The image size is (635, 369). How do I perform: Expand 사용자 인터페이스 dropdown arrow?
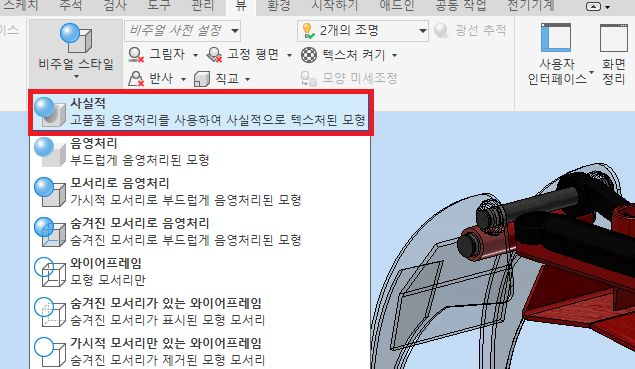click(591, 73)
